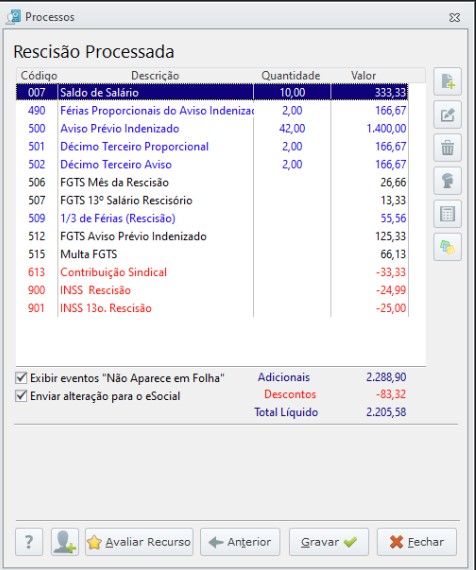Uncheck Enviar alteração para o eSocial

coord(21,396)
